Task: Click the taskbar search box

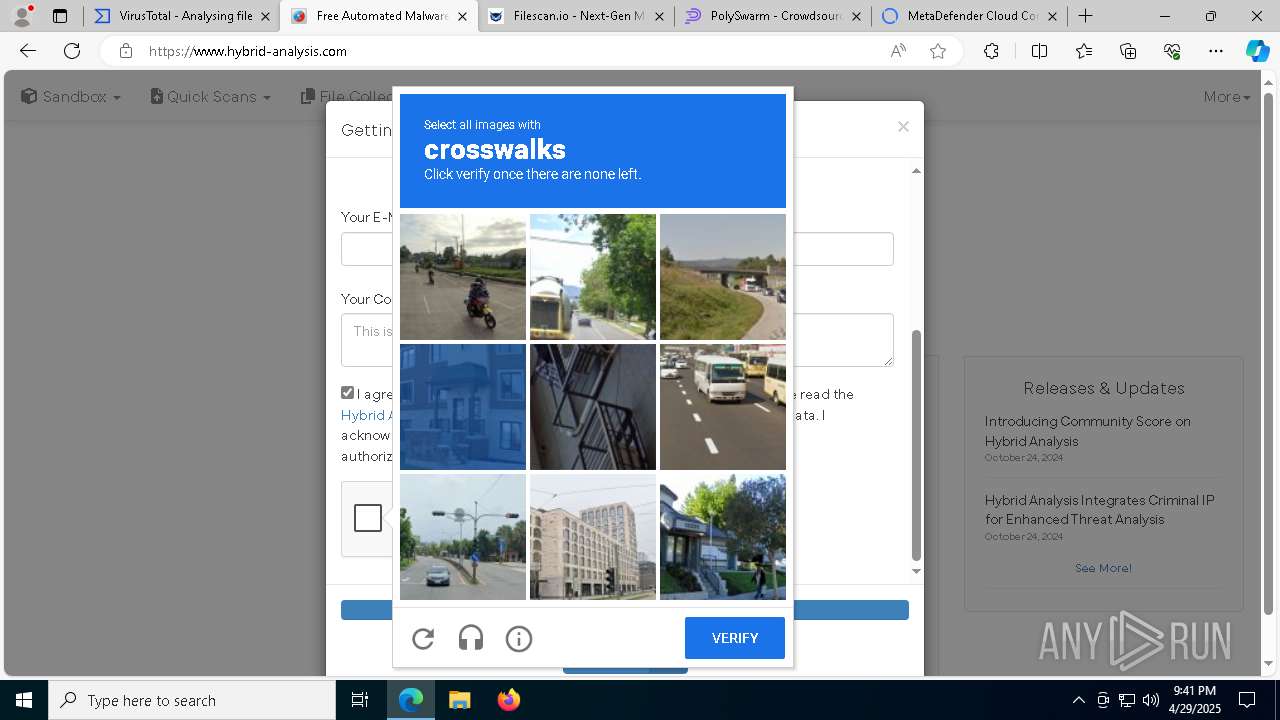Action: click(192, 700)
